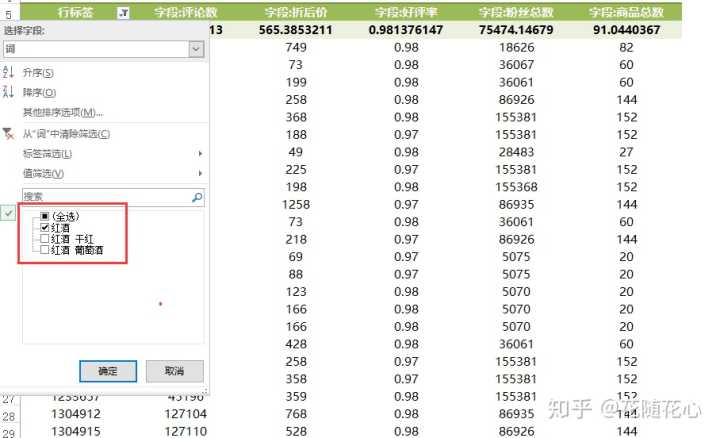Select cell with value 565.3853211
The width and height of the screenshot is (720, 438).
click(x=295, y=30)
